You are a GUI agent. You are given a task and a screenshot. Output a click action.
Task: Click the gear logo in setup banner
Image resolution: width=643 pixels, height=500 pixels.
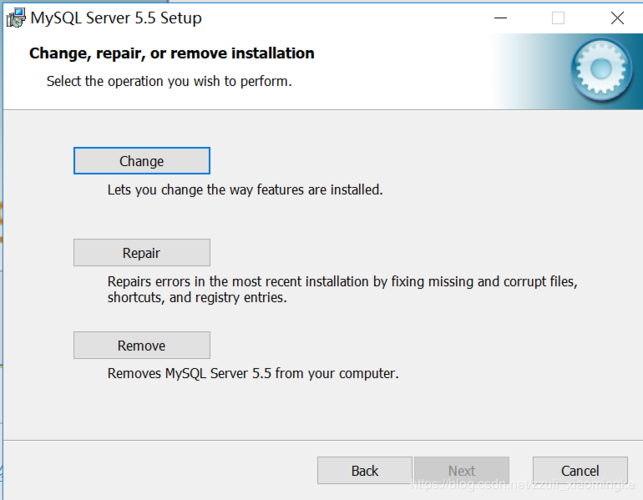tap(601, 70)
